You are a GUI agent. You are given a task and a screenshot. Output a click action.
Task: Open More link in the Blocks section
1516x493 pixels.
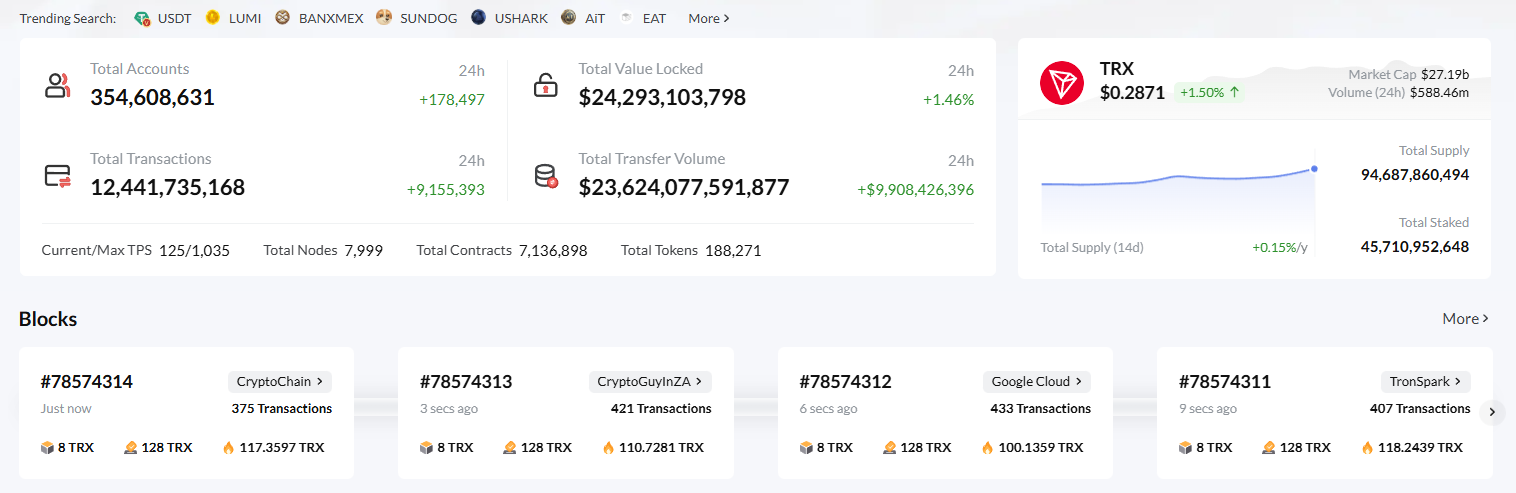(1465, 319)
